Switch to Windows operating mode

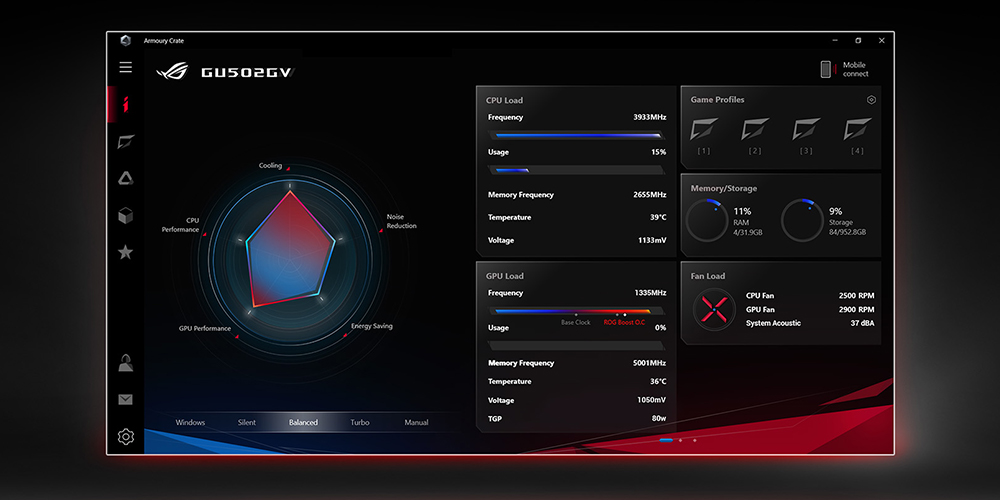[x=190, y=422]
